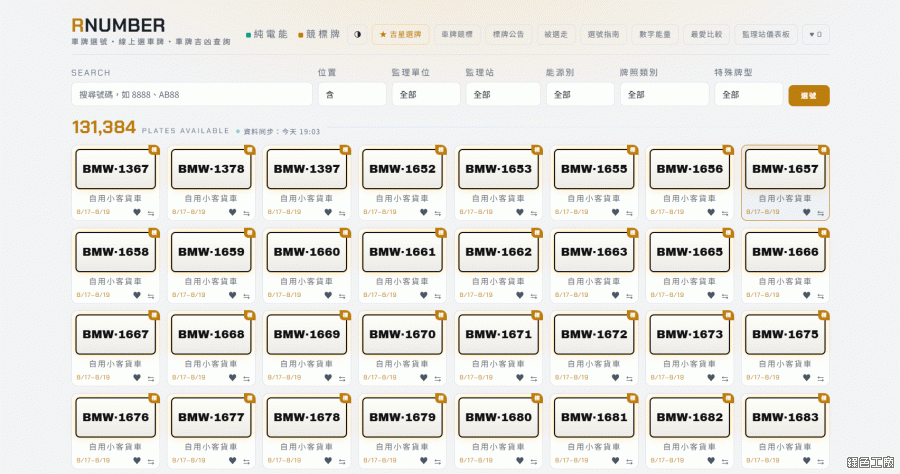This screenshot has height=474, width=900.
Task: Toggle dark/light theme contrast button
Action: (357, 34)
